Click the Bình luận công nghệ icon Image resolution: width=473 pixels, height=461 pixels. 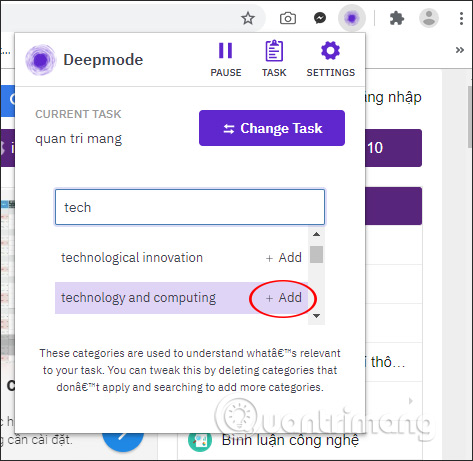[200, 440]
